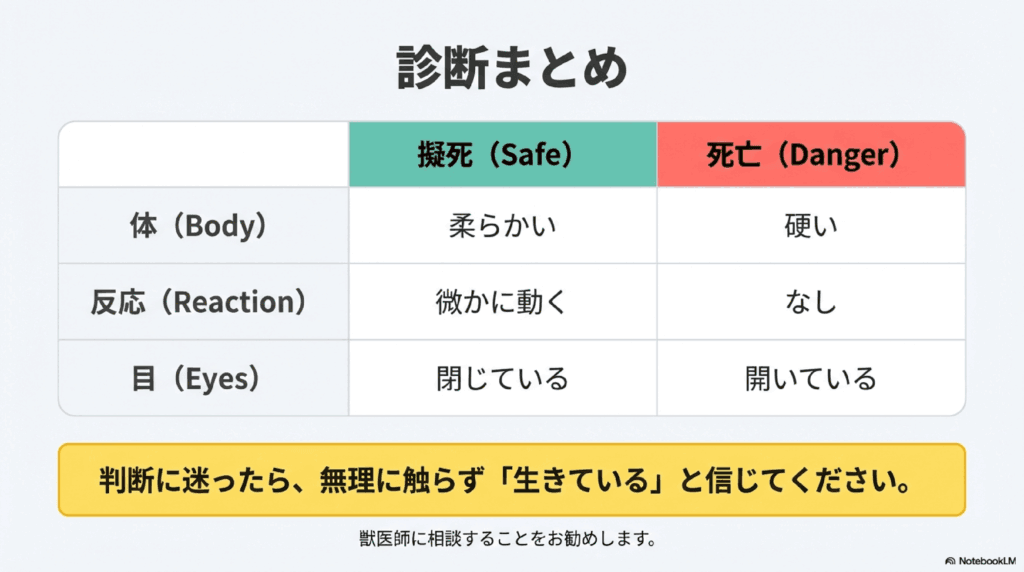Screen dimensions: 1024x572
Task: Select the 死亡（Danger） column header
Action: pos(811,155)
